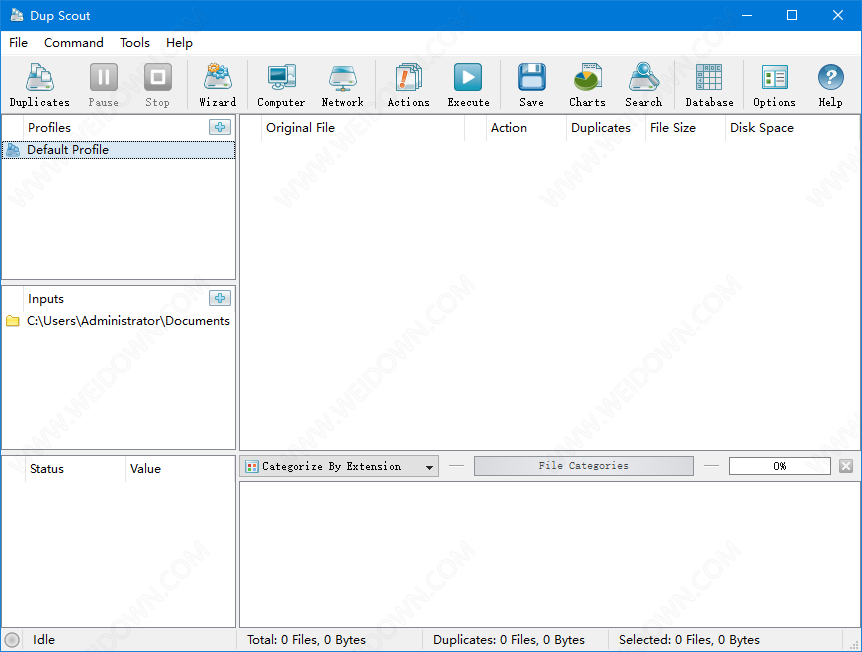Sort by the Original File column header

pyautogui.click(x=363, y=128)
